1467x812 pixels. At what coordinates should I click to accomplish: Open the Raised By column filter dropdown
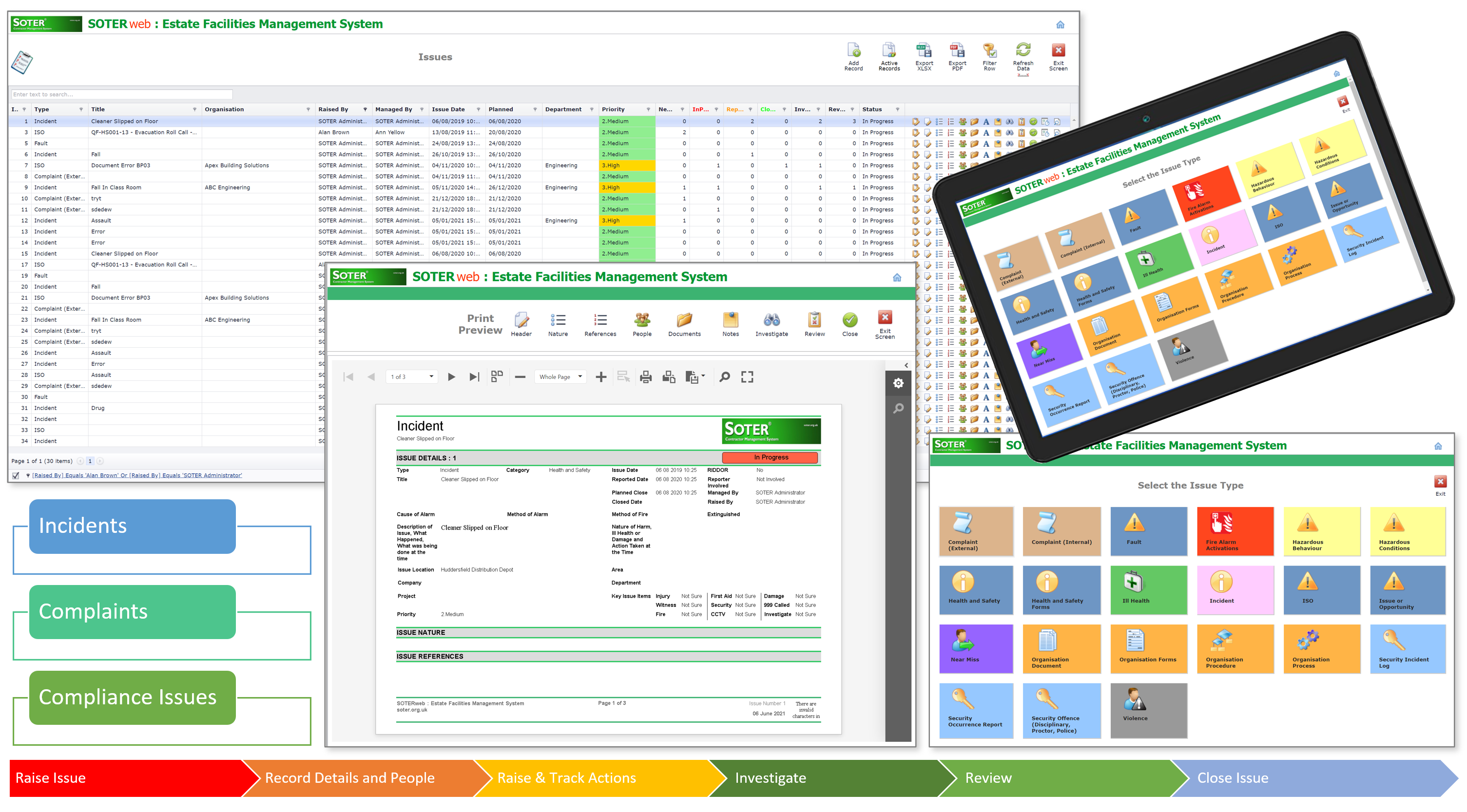click(x=365, y=109)
